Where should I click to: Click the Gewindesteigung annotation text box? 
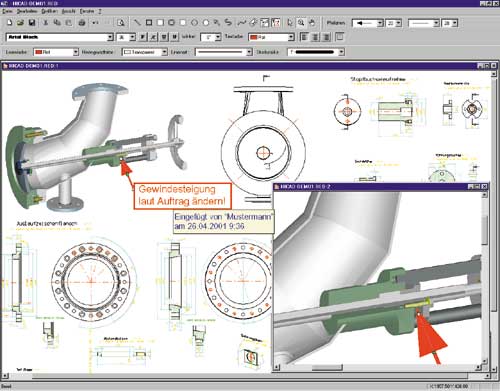pyautogui.click(x=182, y=196)
